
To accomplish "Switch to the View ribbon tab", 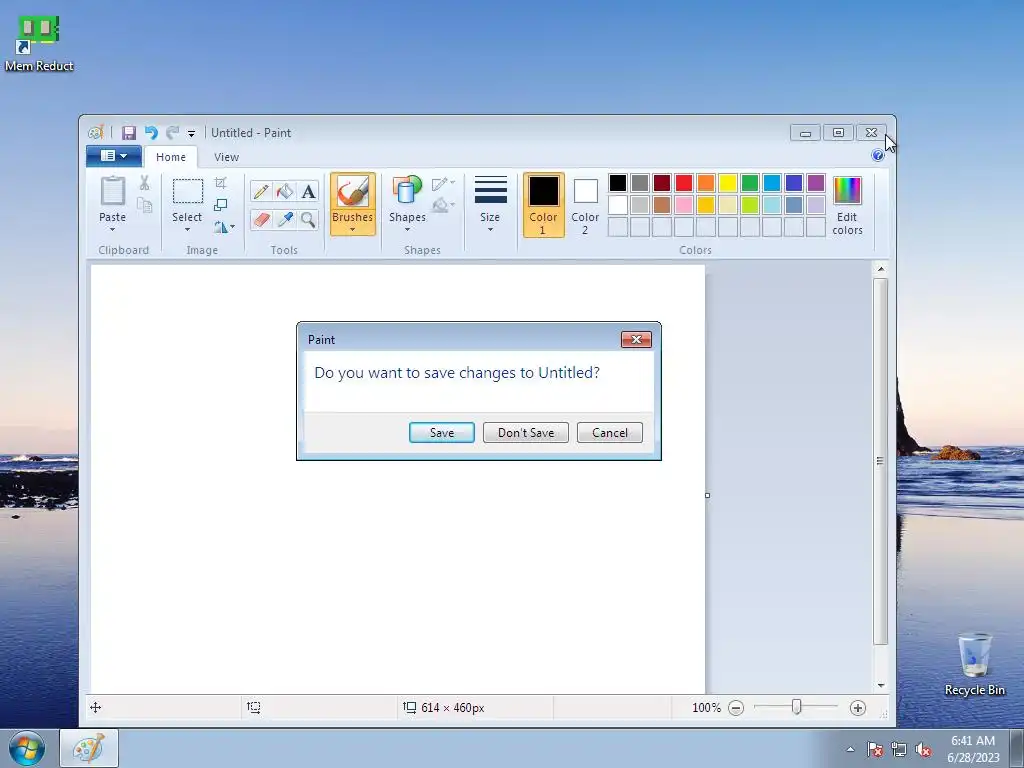I will click(227, 157).
